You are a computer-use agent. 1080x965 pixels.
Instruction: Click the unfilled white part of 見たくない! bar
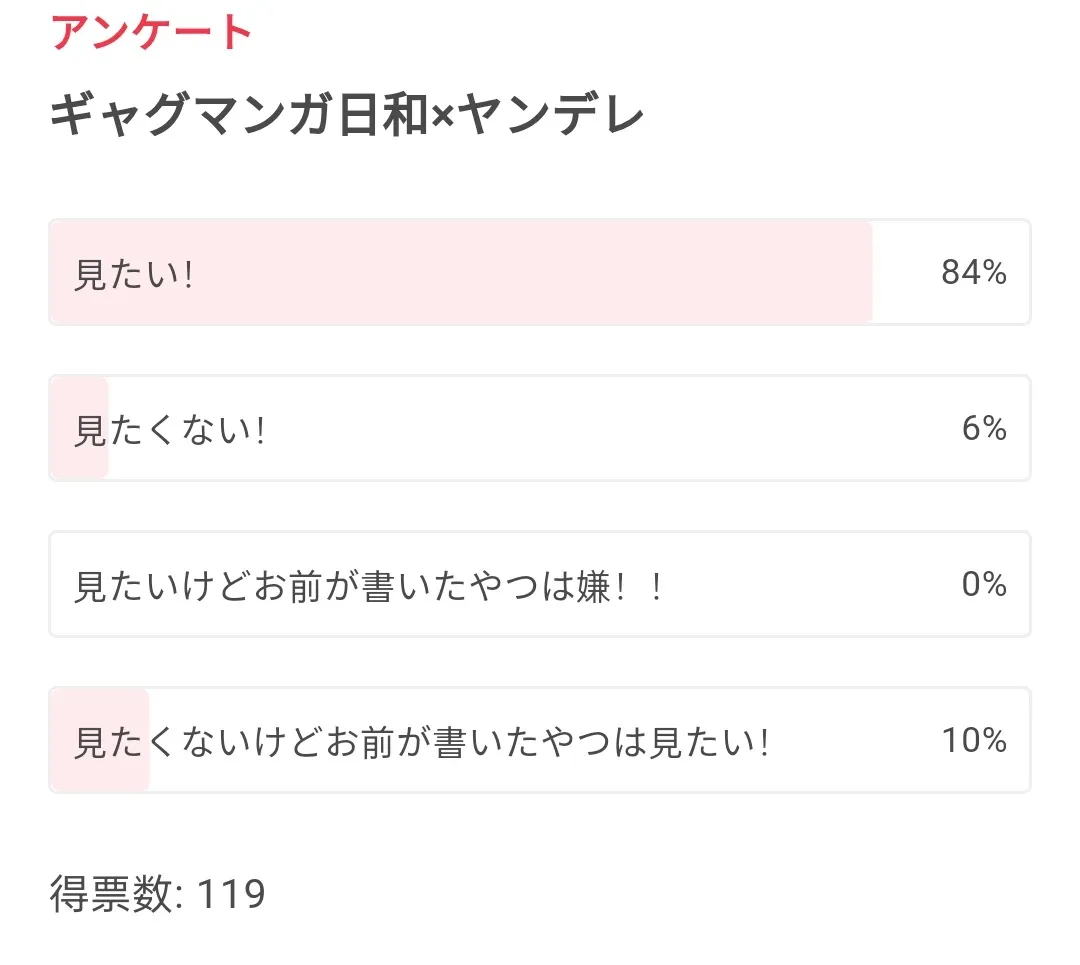[600, 429]
